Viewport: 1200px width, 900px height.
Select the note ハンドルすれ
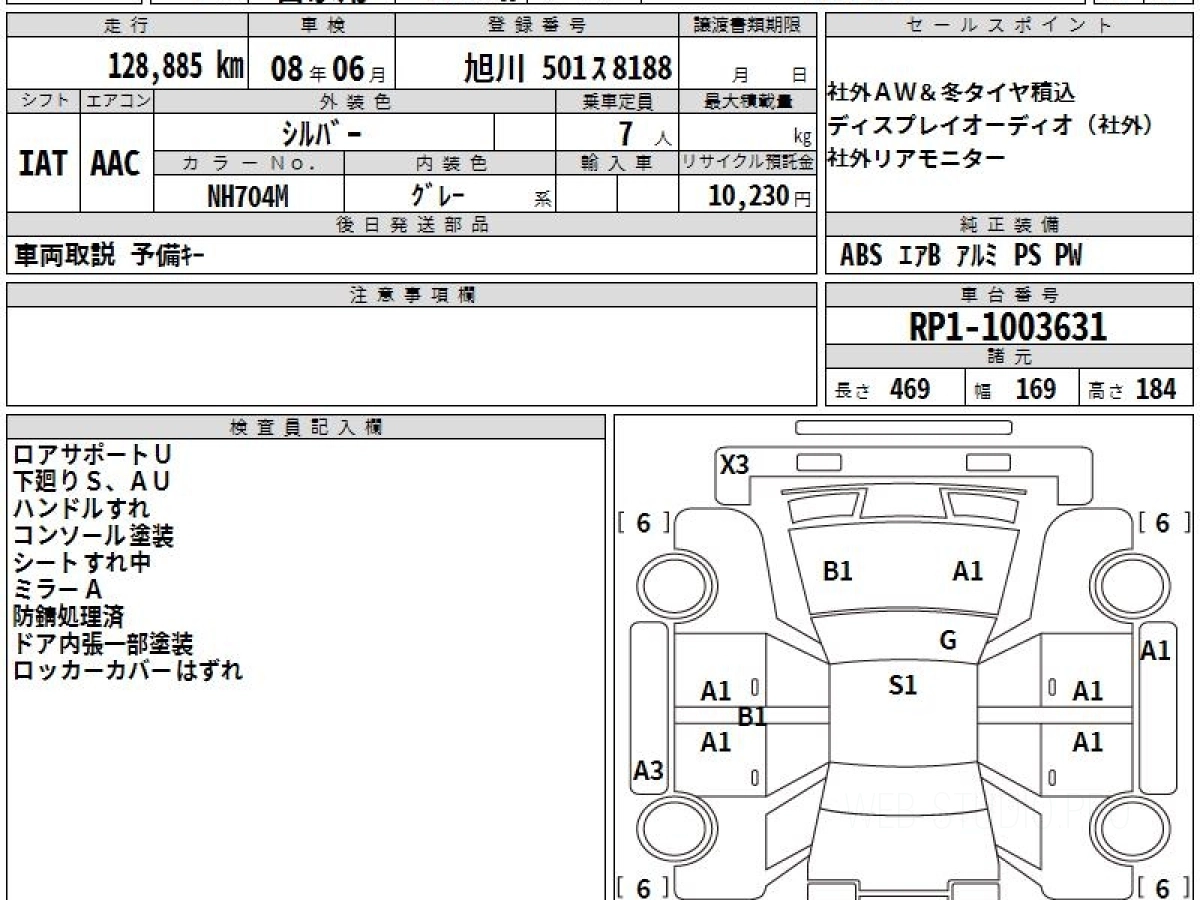(82, 509)
